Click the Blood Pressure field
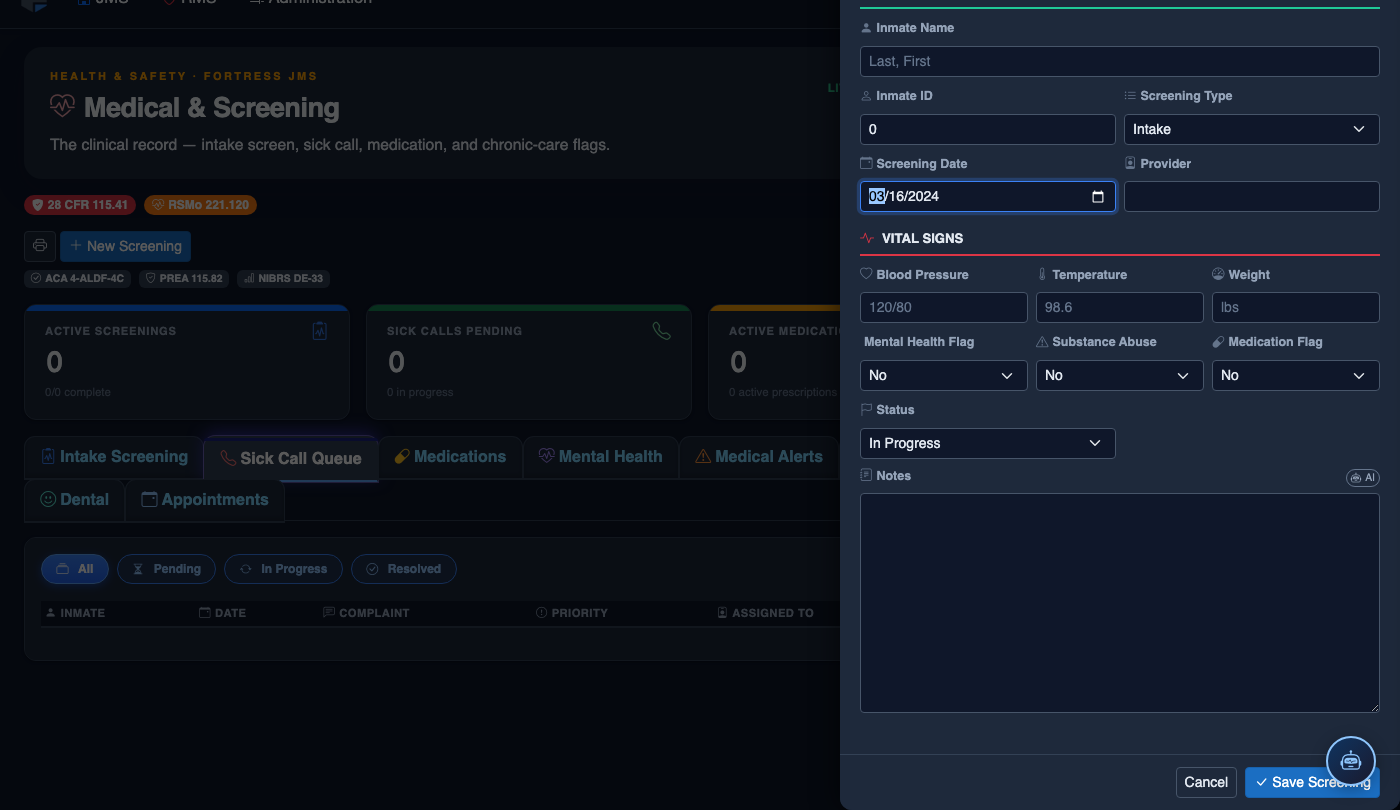 (943, 308)
